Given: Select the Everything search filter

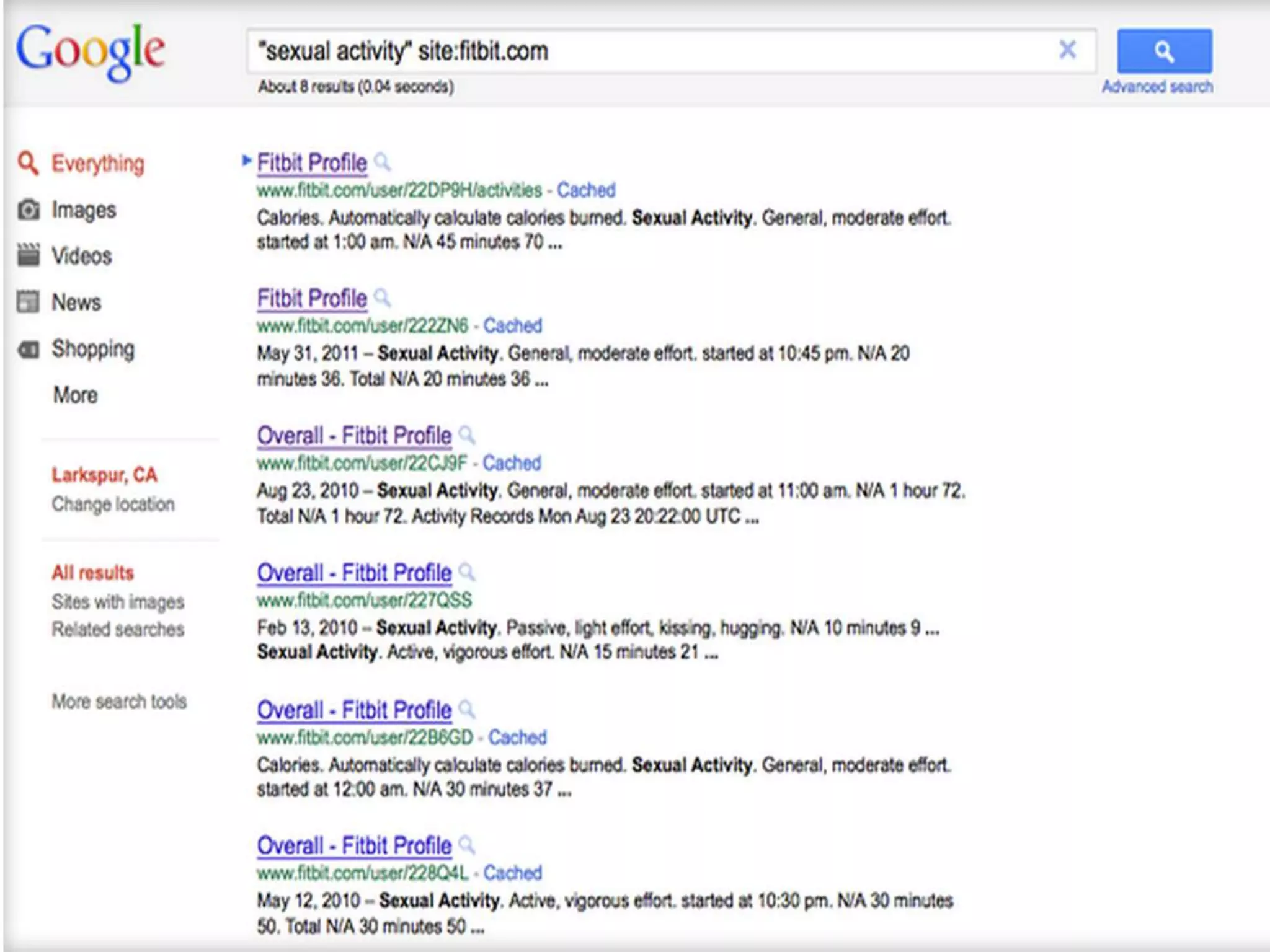Looking at the screenshot, I should click(x=97, y=164).
